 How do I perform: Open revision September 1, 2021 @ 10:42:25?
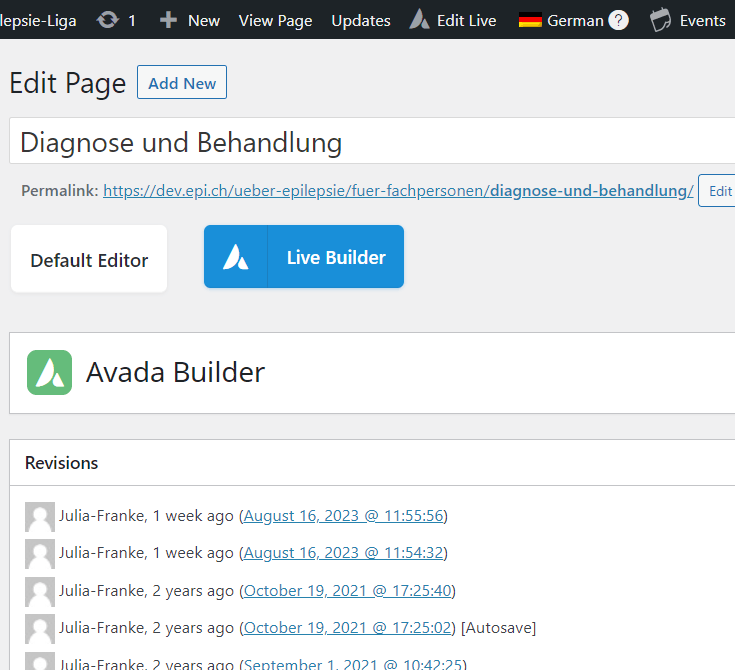(353, 664)
